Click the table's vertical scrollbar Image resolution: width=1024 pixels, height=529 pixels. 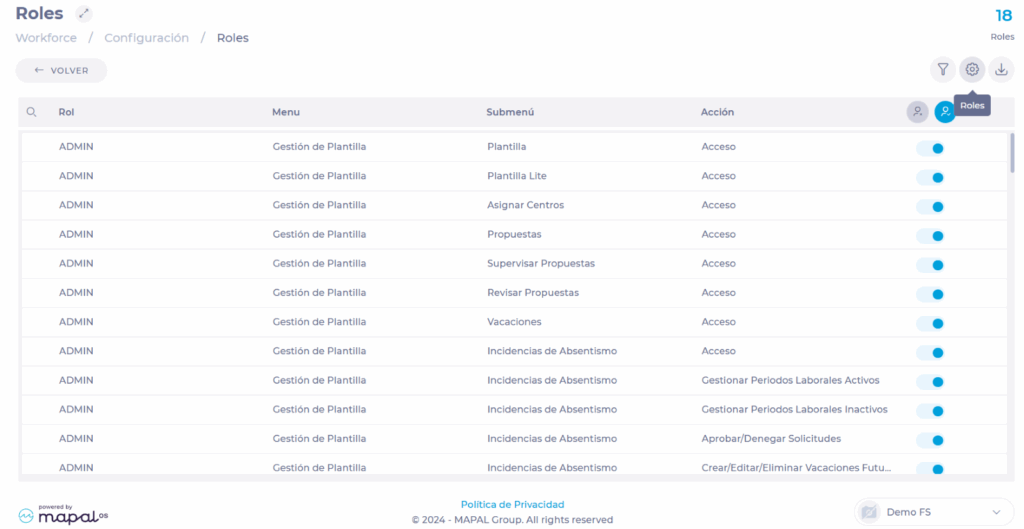pyautogui.click(x=1012, y=153)
